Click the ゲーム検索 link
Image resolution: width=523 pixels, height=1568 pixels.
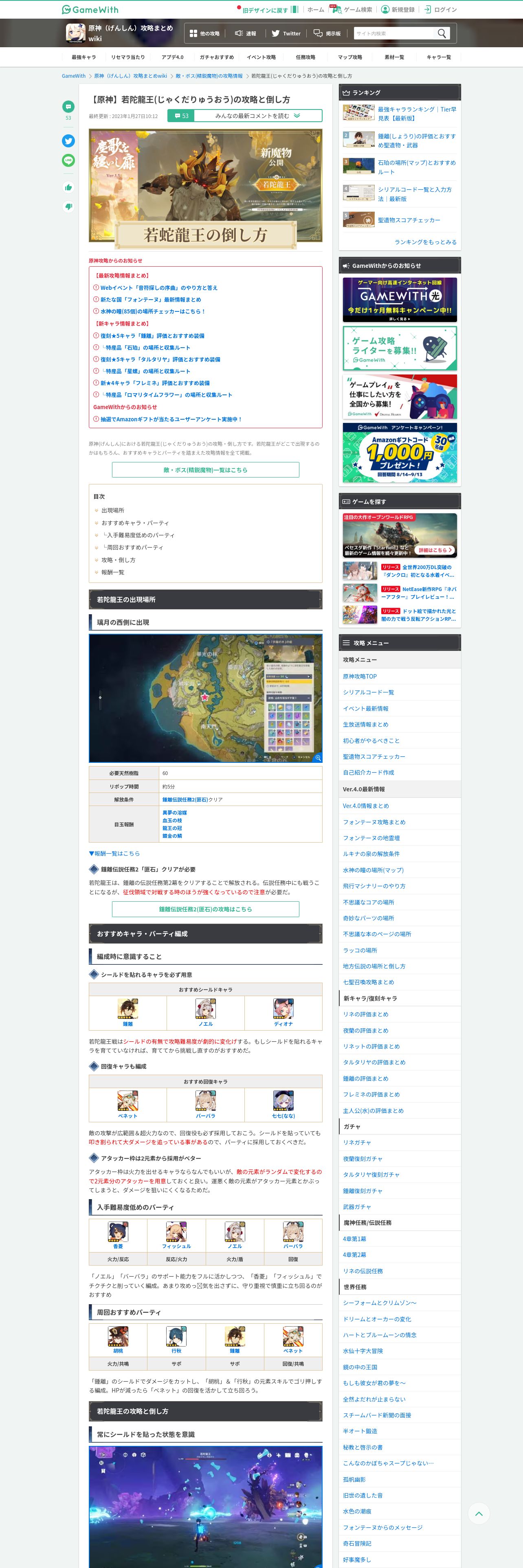click(x=352, y=10)
